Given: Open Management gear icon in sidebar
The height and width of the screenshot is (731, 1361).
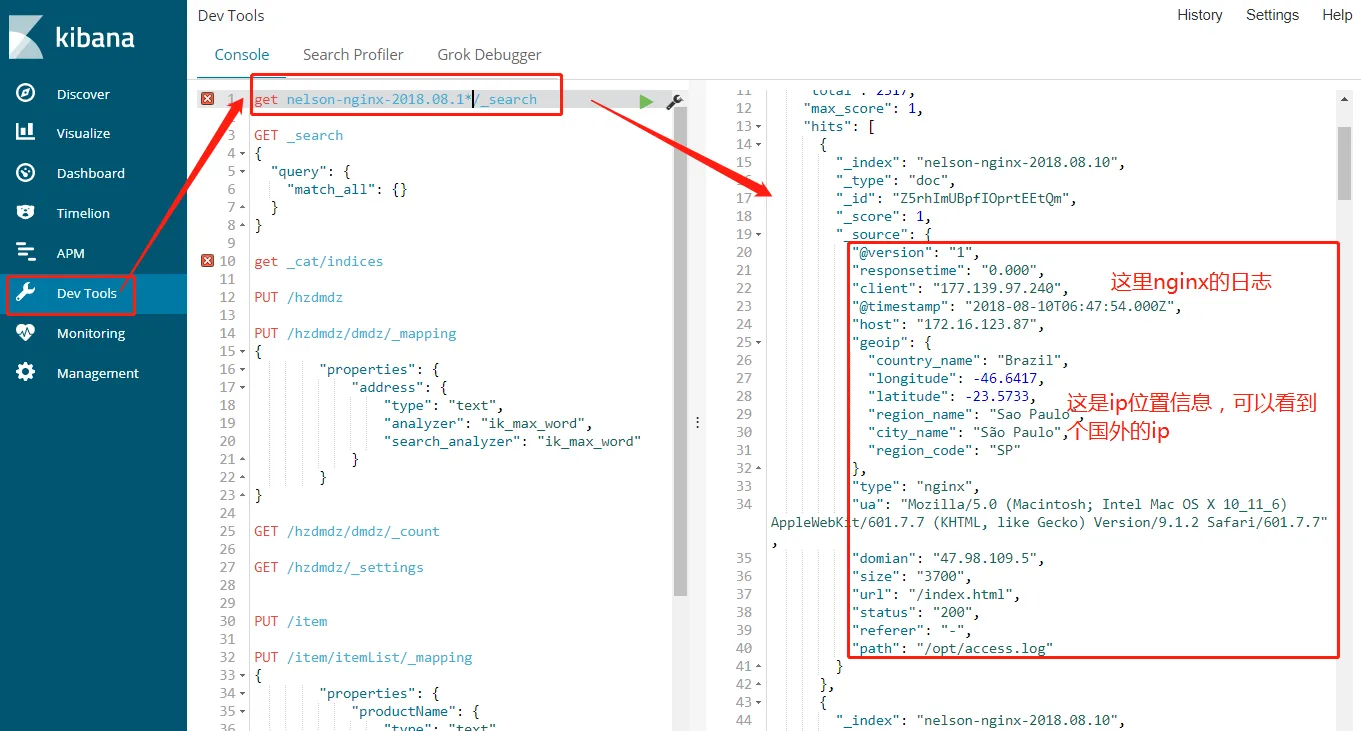Looking at the screenshot, I should coord(26,373).
